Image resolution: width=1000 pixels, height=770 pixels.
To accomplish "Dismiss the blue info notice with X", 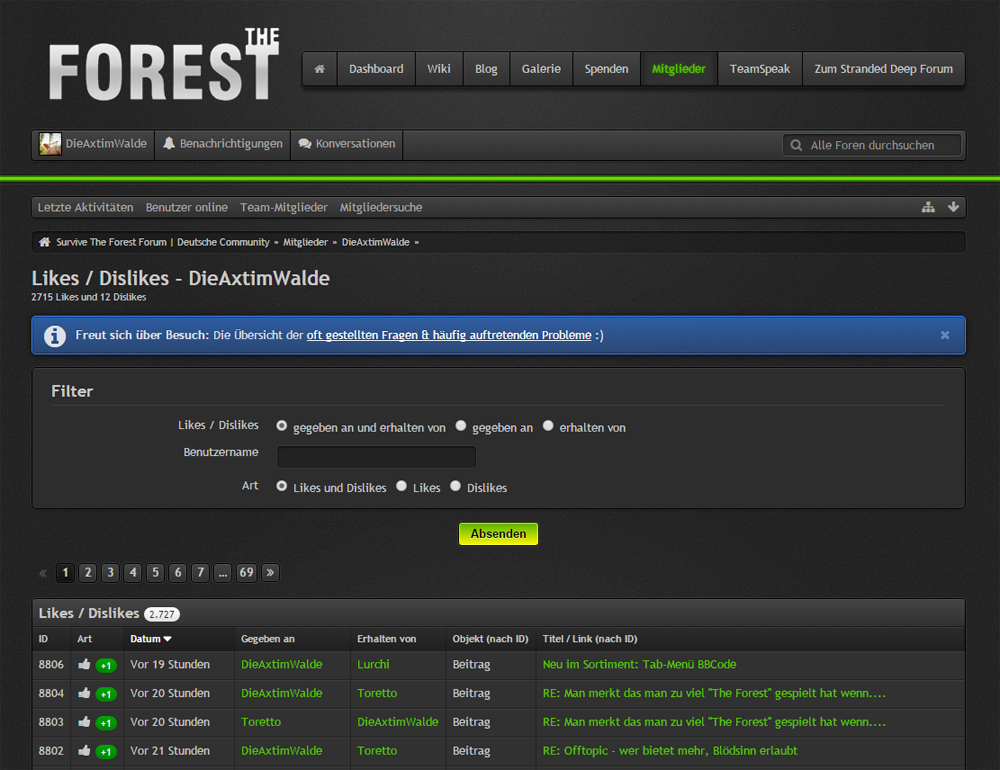I will point(945,335).
